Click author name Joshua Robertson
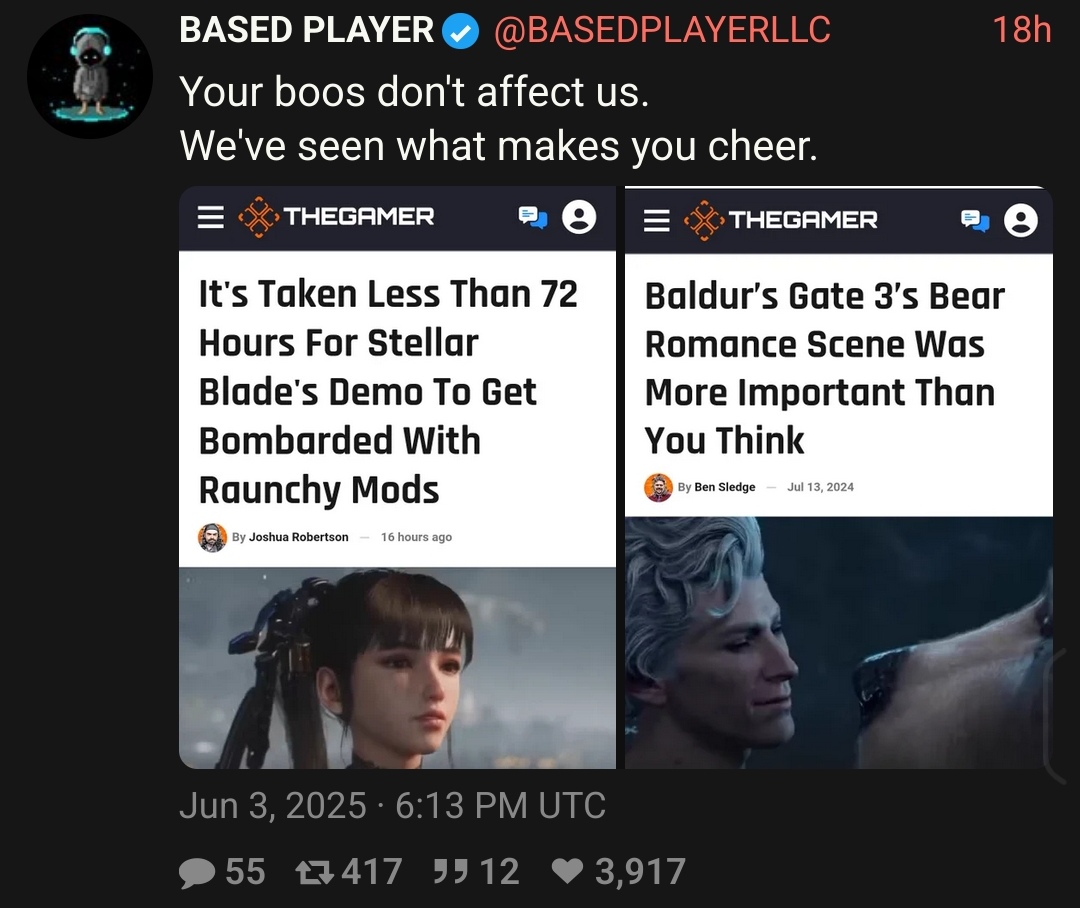 tap(298, 537)
